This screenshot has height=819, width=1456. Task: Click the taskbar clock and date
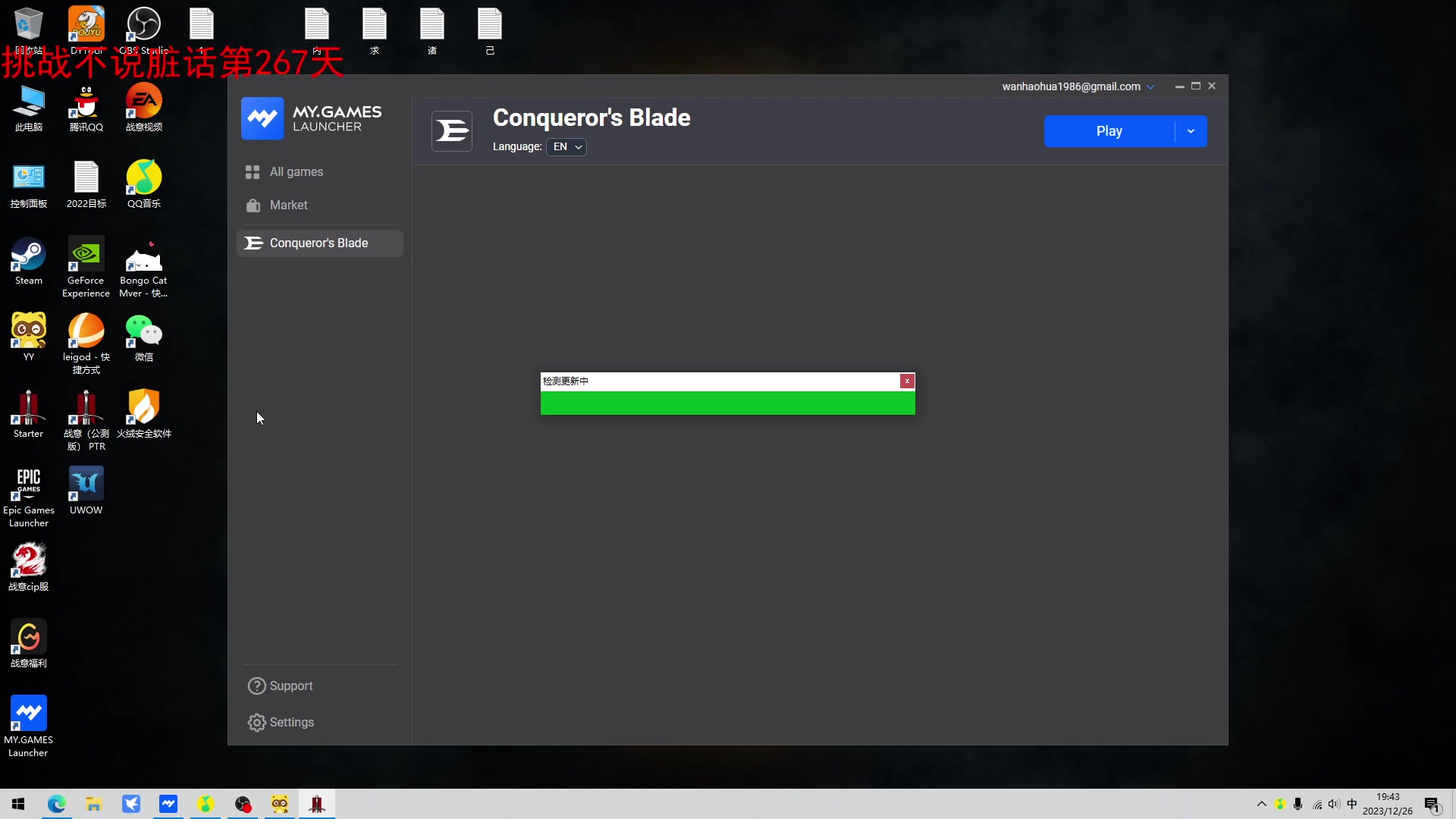(x=1387, y=804)
